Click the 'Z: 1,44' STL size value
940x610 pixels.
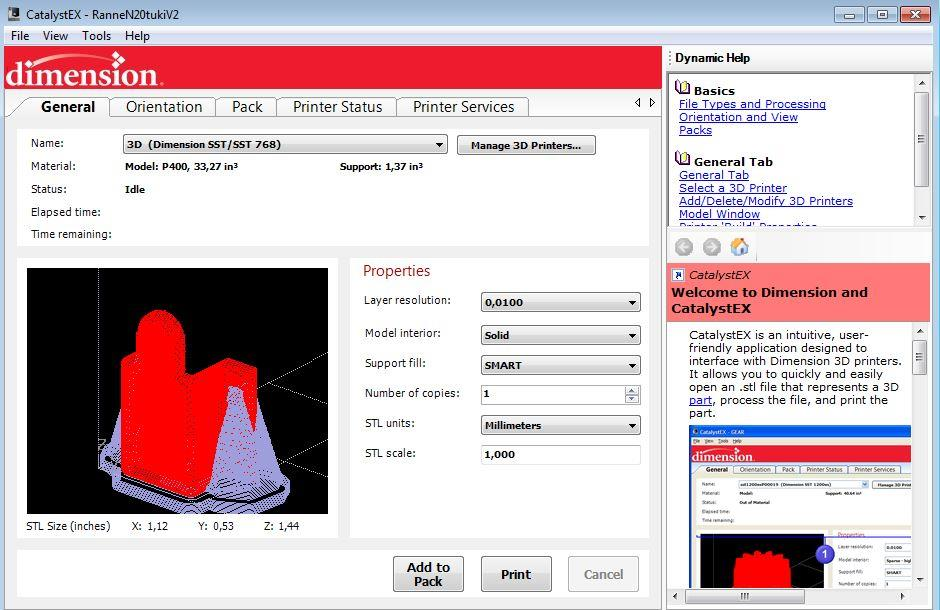(281, 526)
